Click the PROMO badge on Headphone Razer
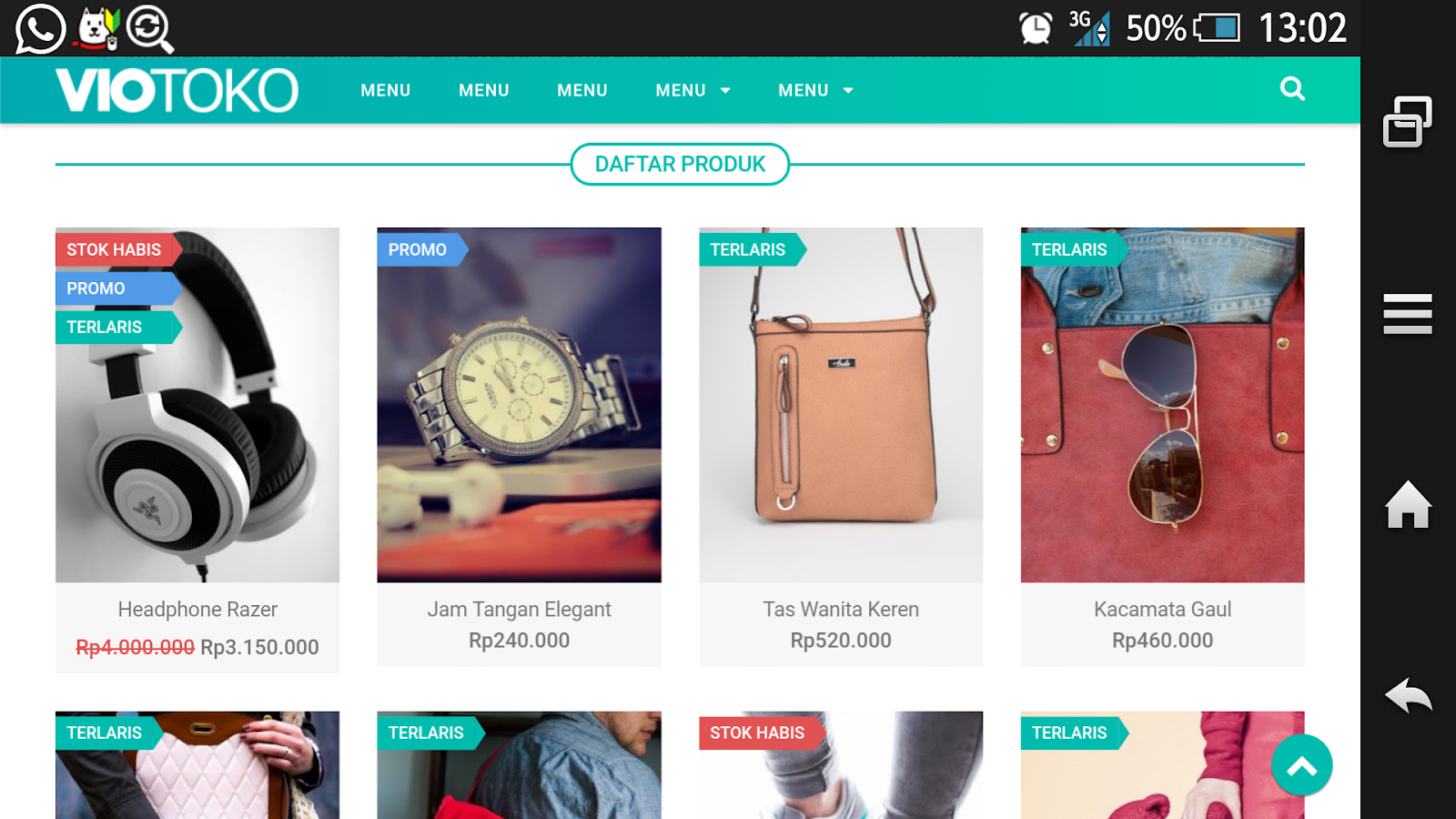 tap(119, 288)
